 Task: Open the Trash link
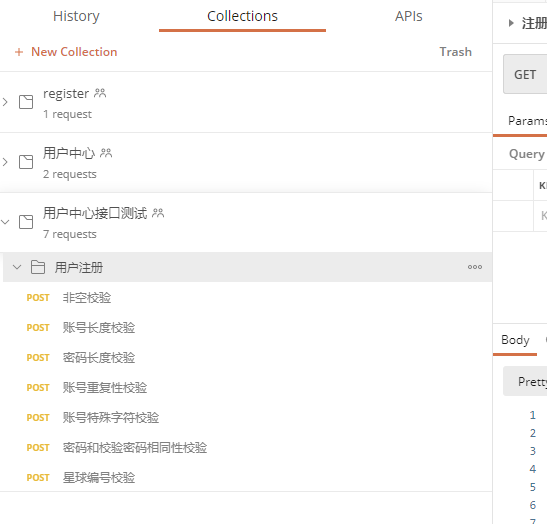455,52
